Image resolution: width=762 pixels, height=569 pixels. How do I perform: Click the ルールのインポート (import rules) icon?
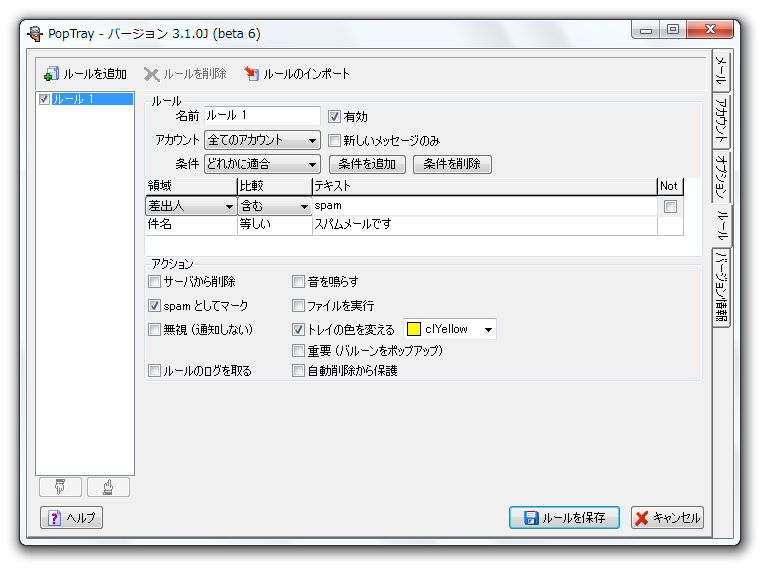[x=251, y=73]
